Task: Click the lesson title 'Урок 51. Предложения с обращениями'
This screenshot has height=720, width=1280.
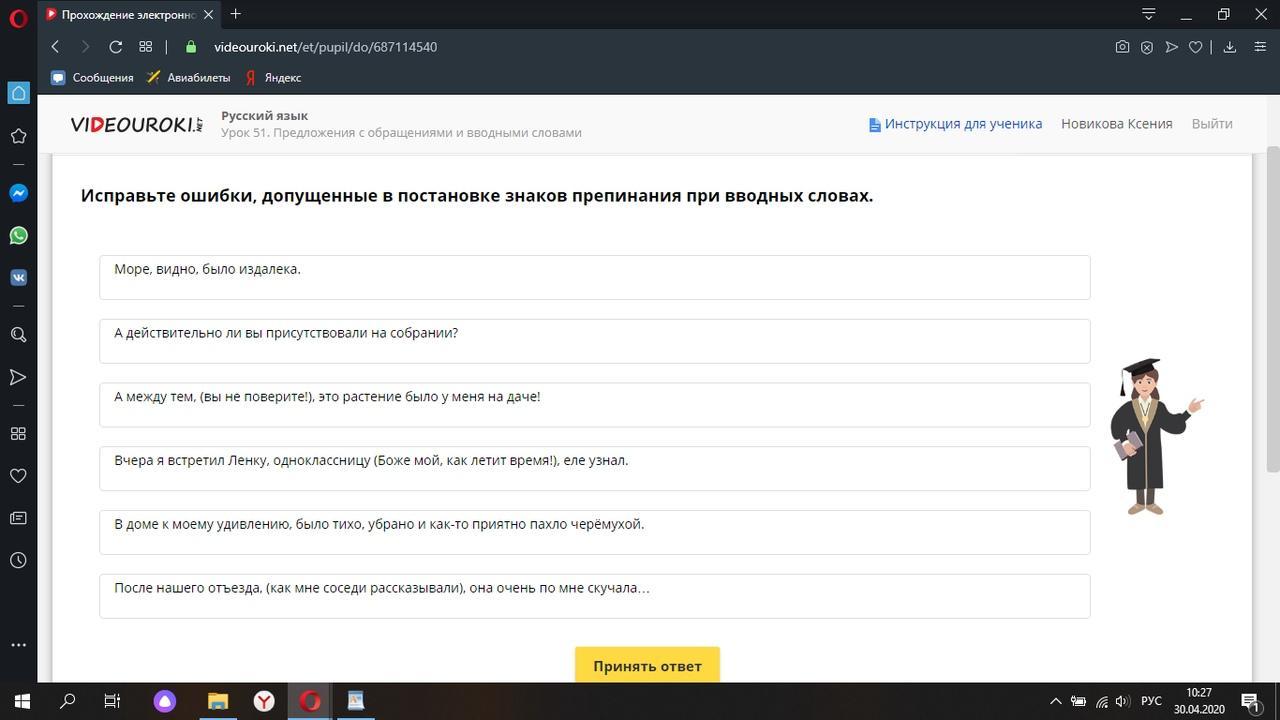Action: 401,133
